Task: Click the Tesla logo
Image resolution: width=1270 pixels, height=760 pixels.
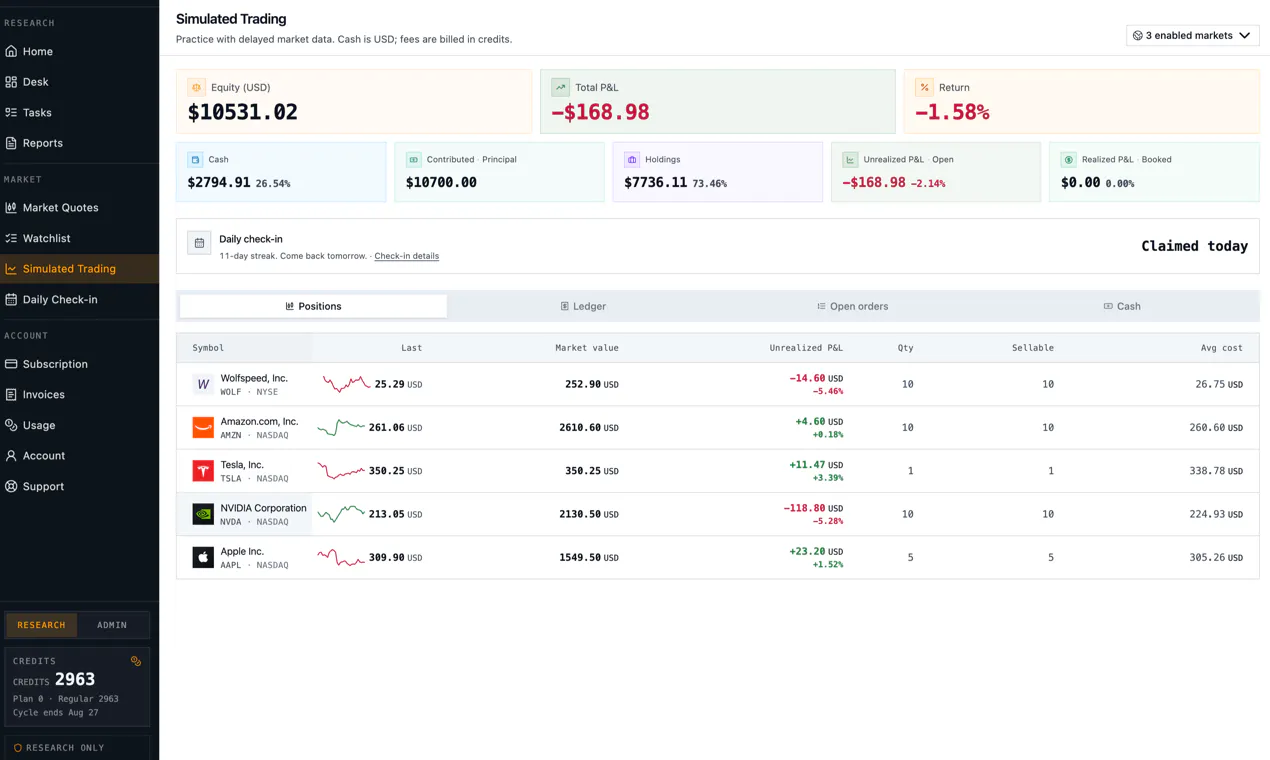Action: (203, 471)
